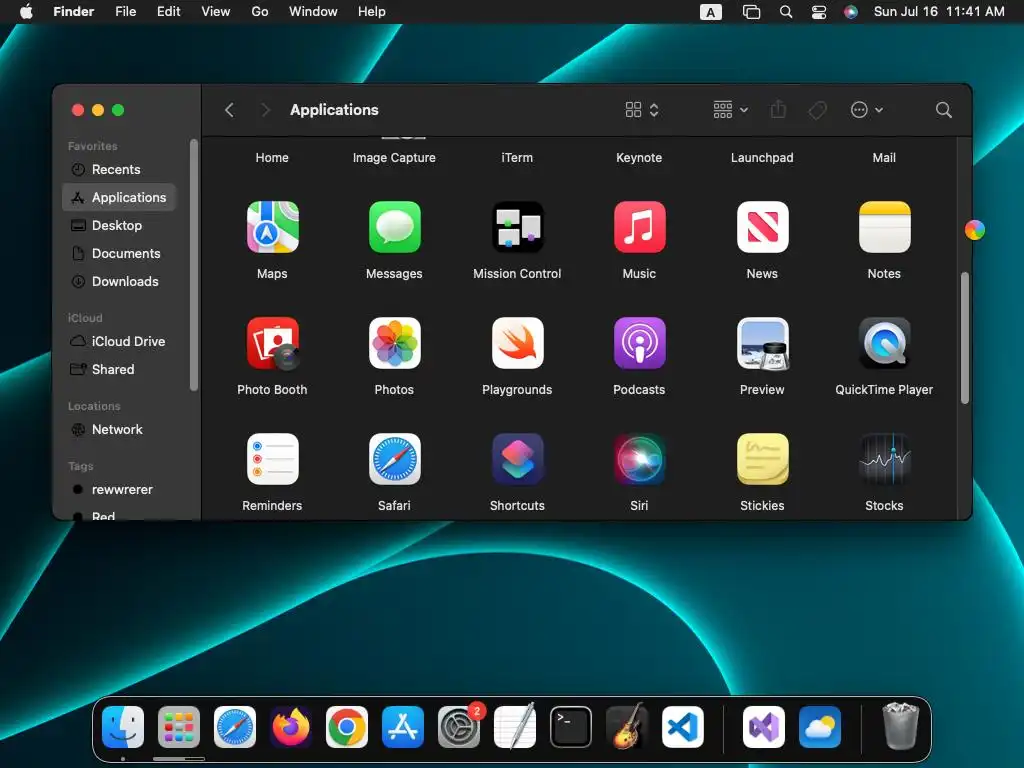This screenshot has width=1024, height=768.
Task: Select the Mission Control app icon
Action: click(x=517, y=227)
